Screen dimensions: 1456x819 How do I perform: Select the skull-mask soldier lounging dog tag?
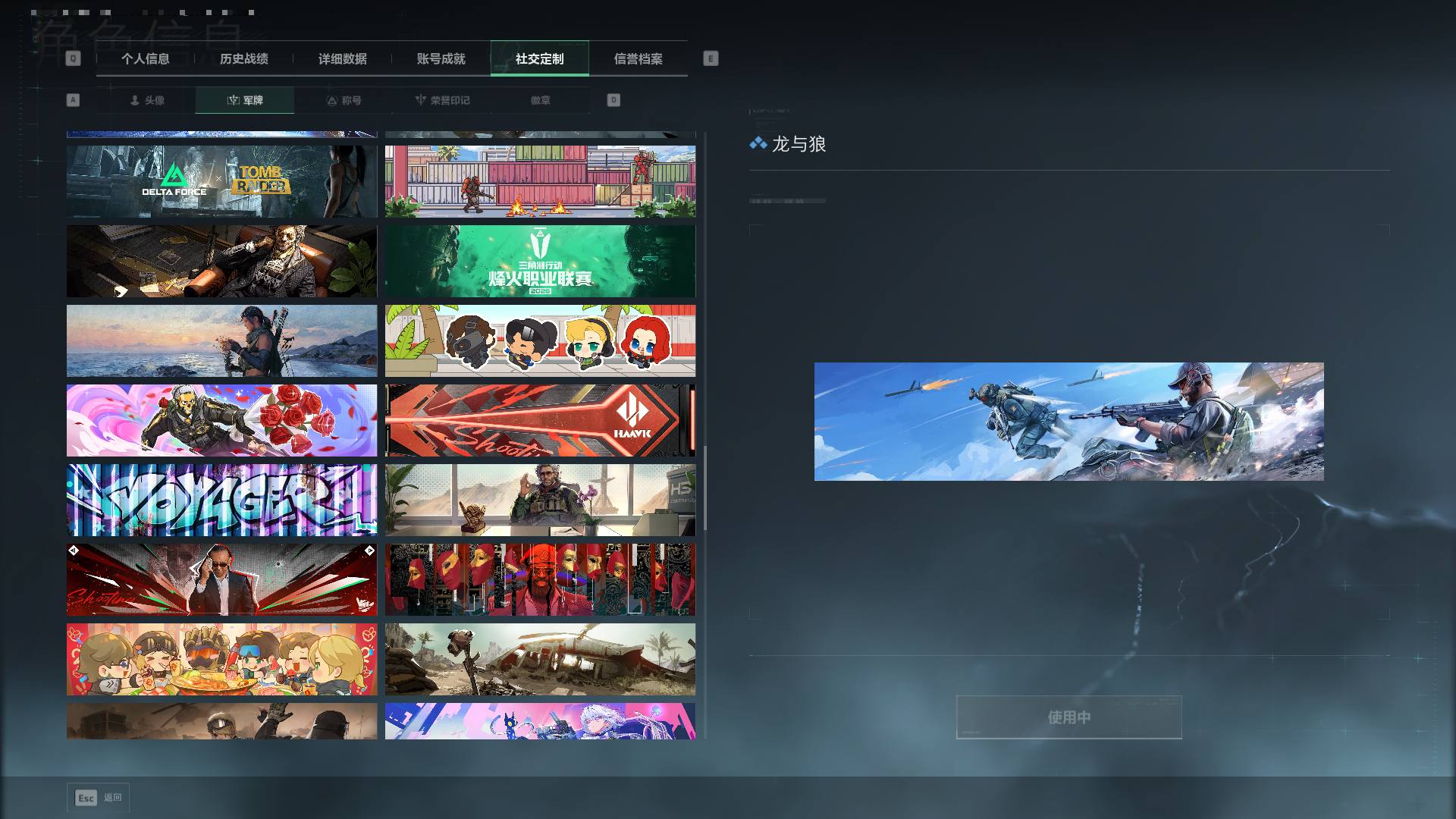pos(221,261)
